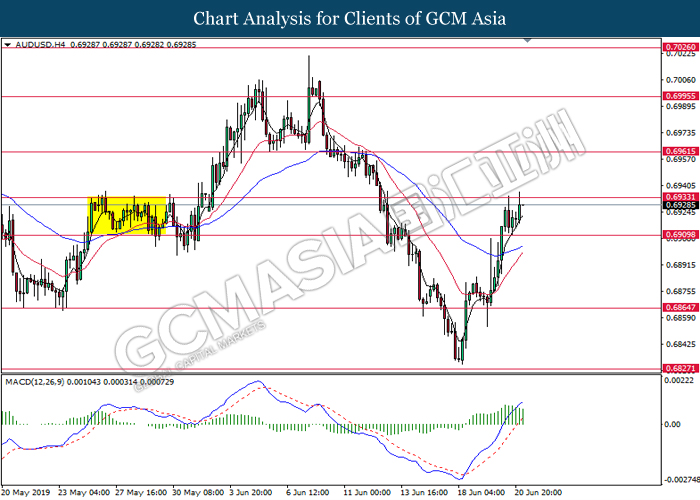Click the current price tag 0.69285
Viewport: 700px width, 500px height.
(680, 205)
